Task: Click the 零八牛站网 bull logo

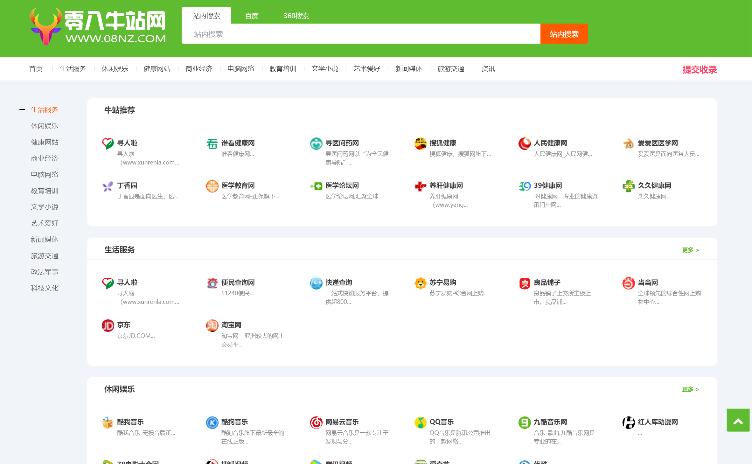Action: coord(46,27)
